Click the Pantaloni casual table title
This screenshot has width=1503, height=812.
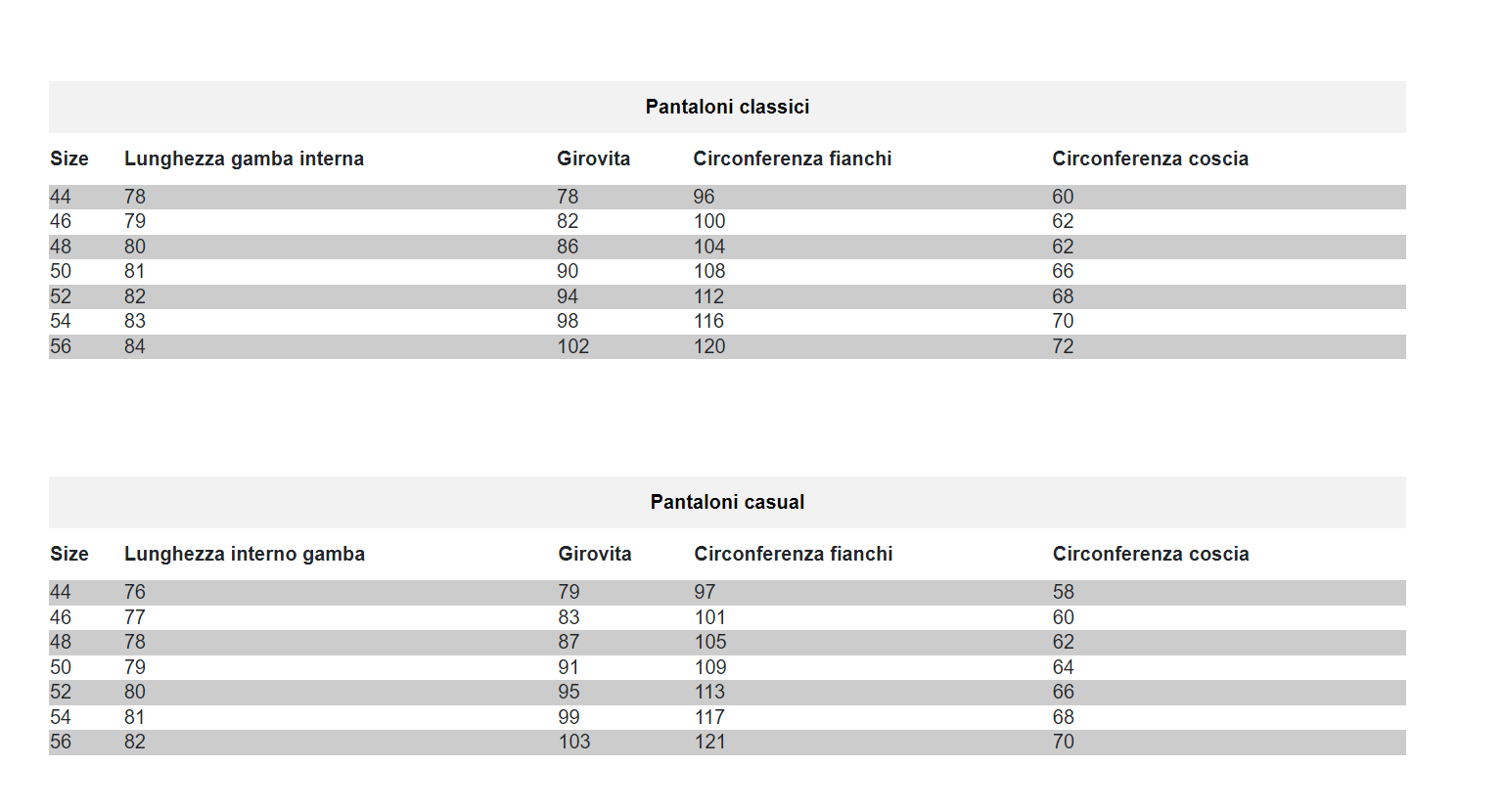pos(727,502)
